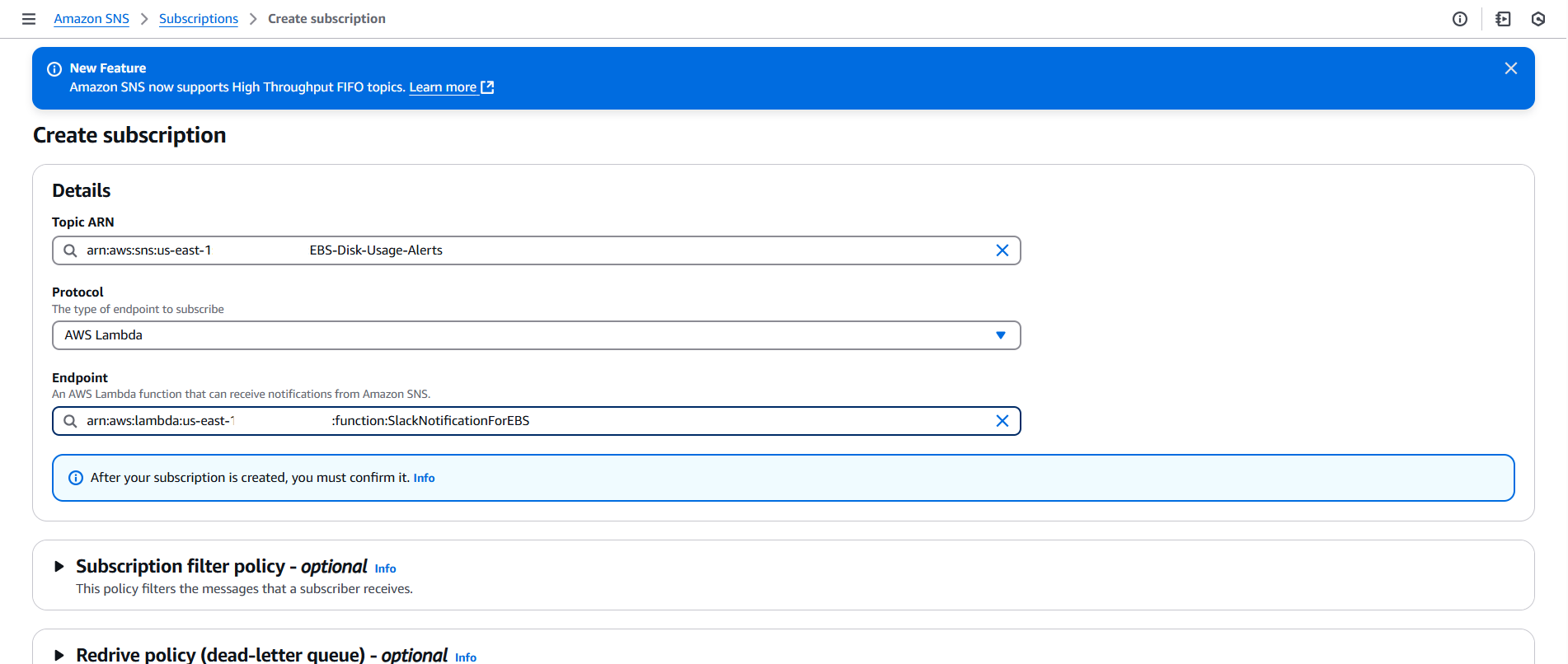Viewport: 1568px width, 664px height.
Task: Open the info panel icon in header
Action: click(x=1460, y=19)
